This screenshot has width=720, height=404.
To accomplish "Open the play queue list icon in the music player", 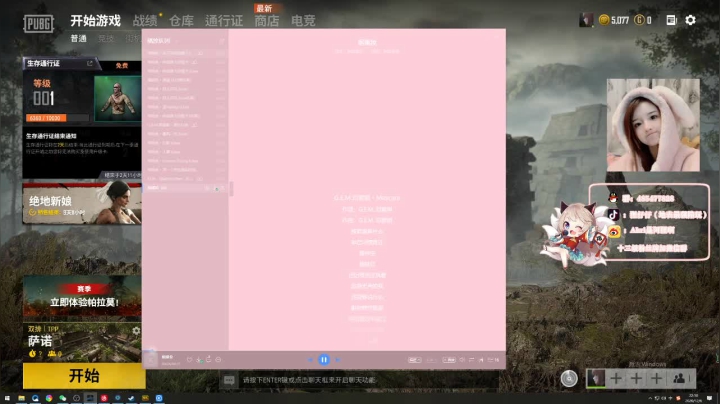I will pos(493,359).
